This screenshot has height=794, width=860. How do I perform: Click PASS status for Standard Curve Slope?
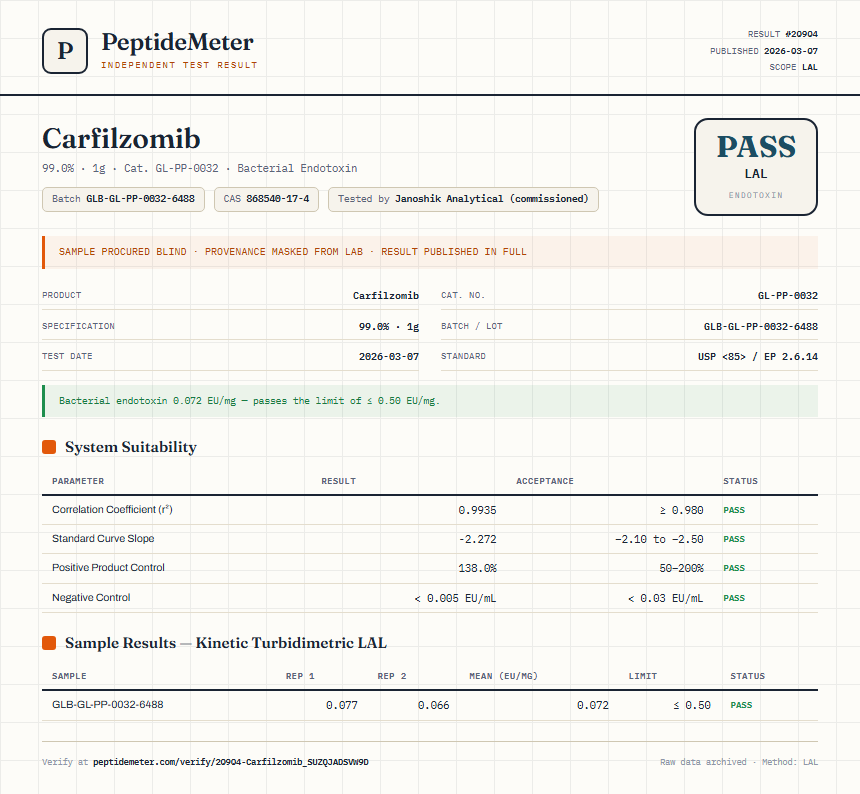[734, 539]
